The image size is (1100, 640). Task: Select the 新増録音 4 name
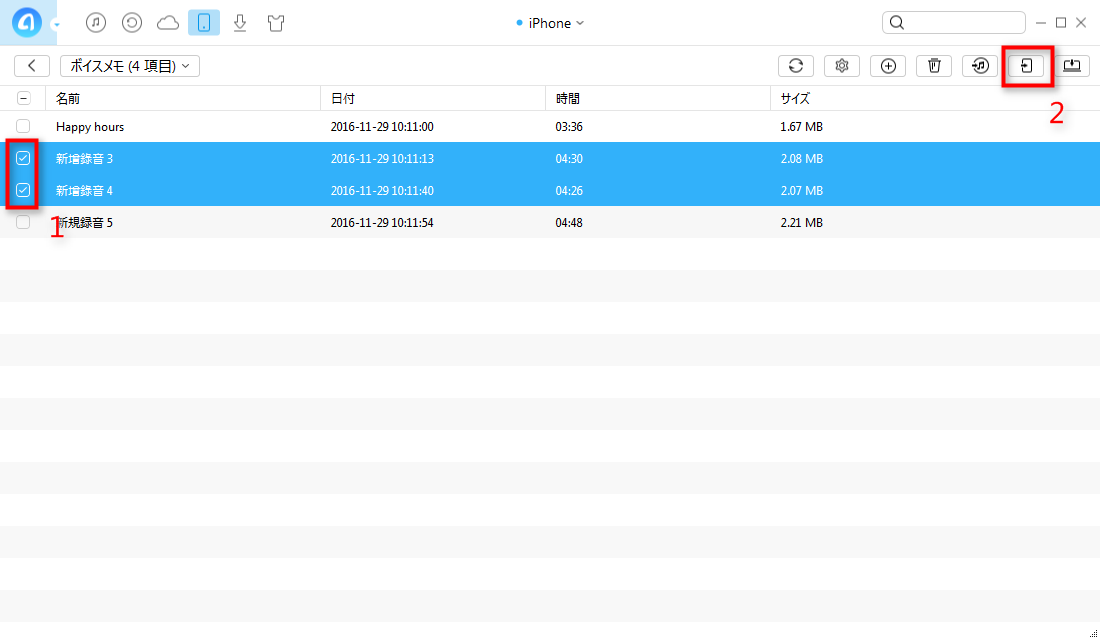[x=84, y=191]
